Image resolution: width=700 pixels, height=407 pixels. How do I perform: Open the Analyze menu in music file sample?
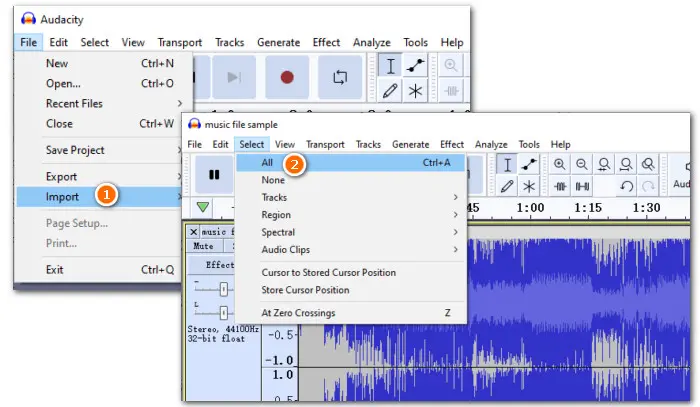[491, 144]
